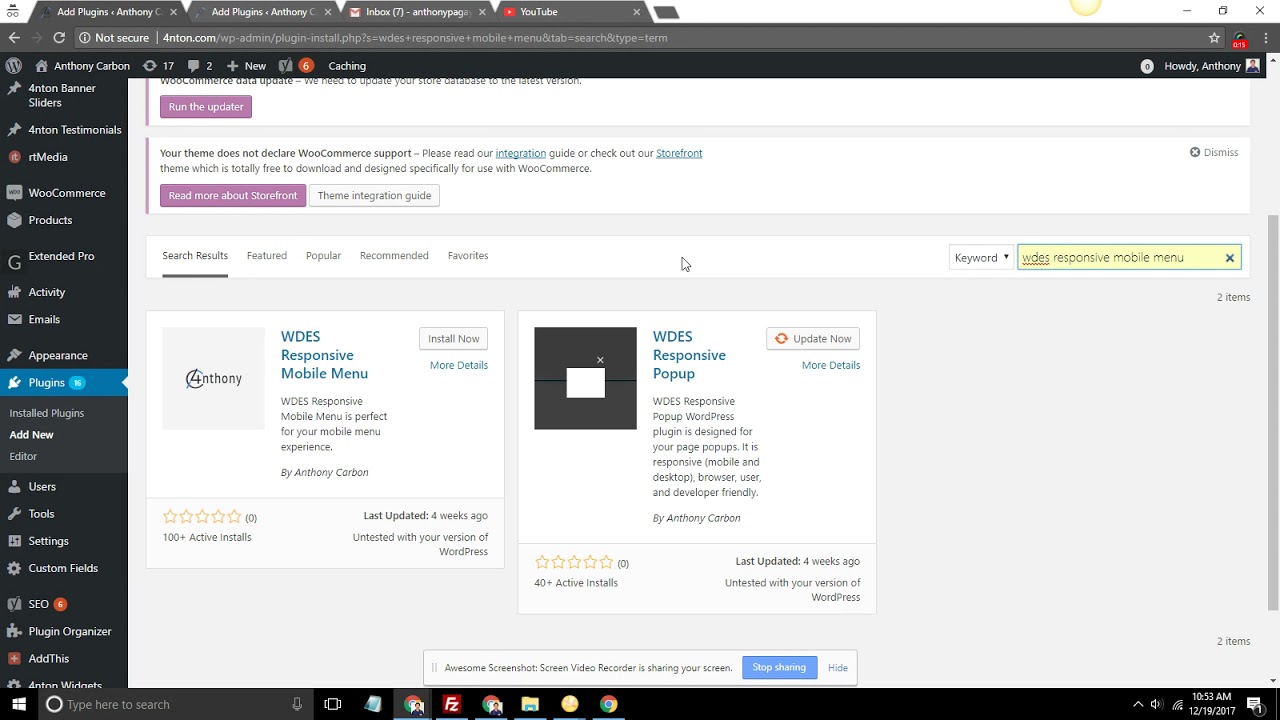Open AddThis in the sidebar
This screenshot has height=720, width=1280.
[64, 659]
